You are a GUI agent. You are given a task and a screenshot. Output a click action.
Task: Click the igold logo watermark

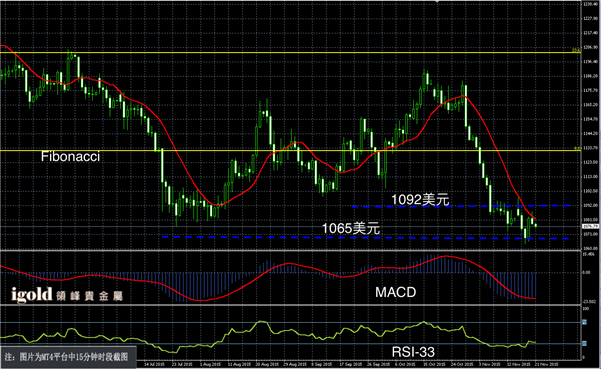tap(67, 294)
